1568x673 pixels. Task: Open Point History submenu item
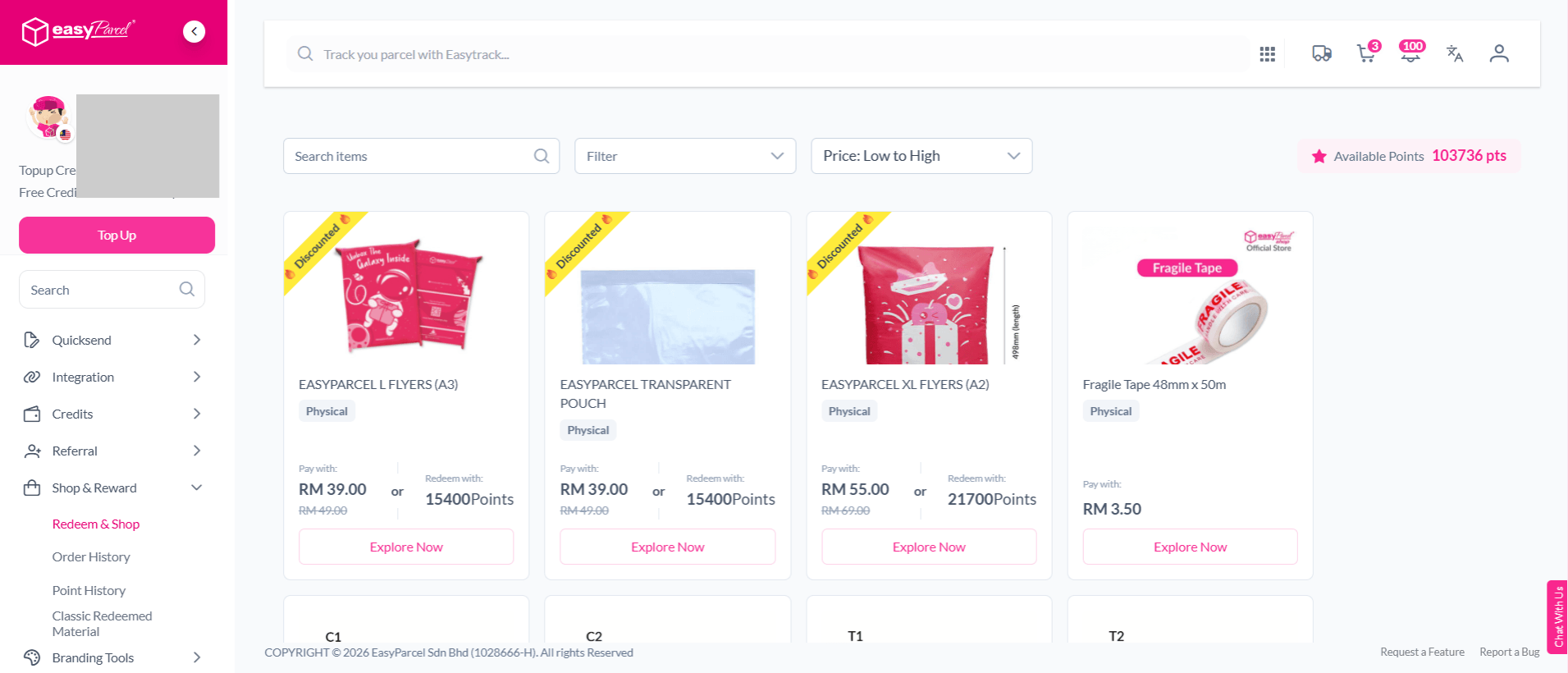click(89, 590)
